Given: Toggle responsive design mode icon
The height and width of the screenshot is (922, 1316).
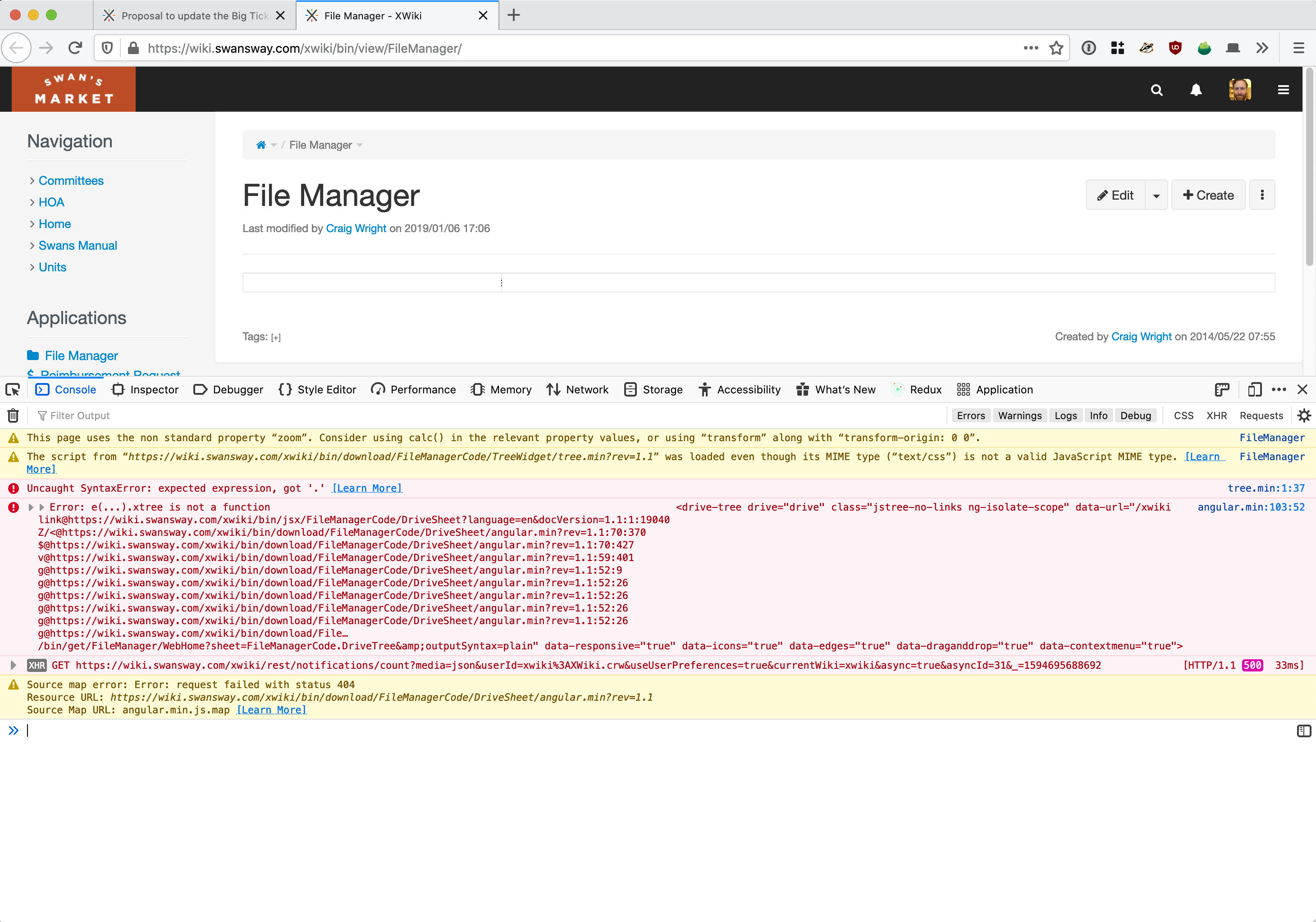Looking at the screenshot, I should [x=1255, y=390].
